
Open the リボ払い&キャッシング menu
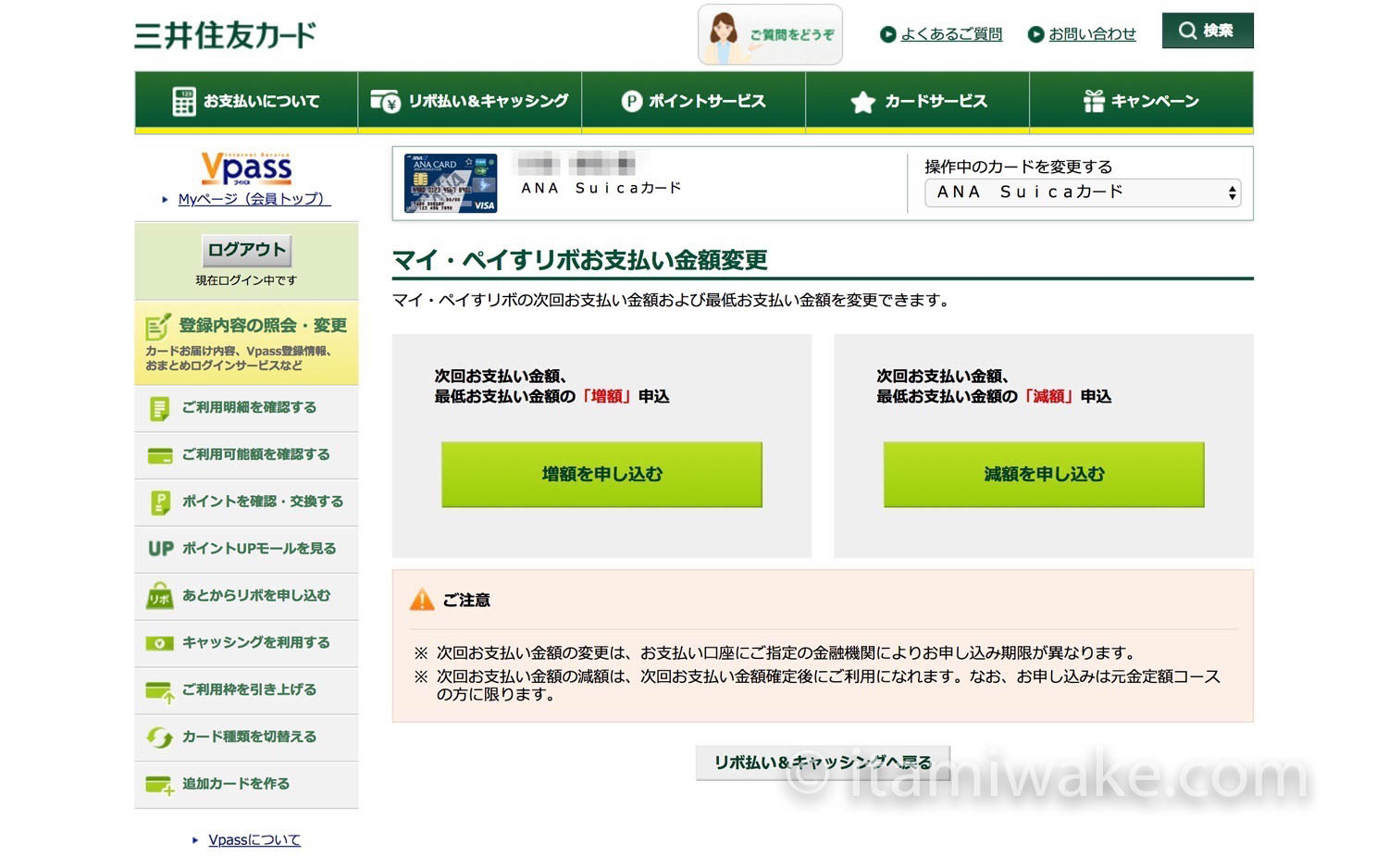(470, 101)
